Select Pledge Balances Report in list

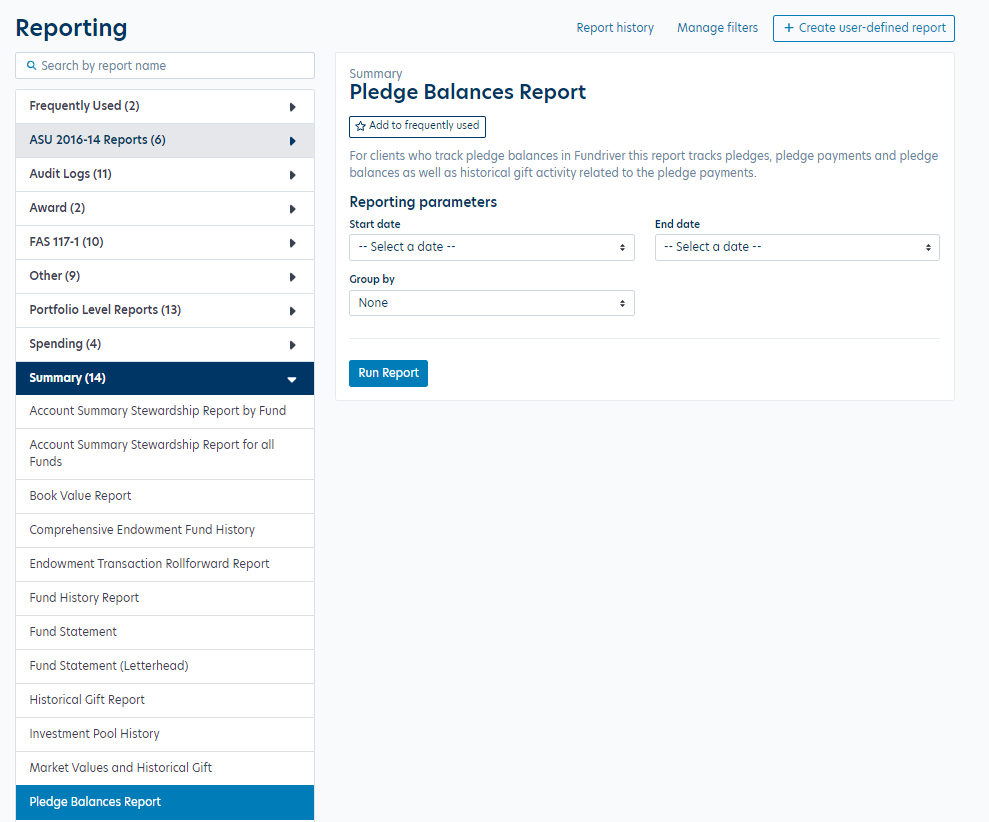pos(165,803)
